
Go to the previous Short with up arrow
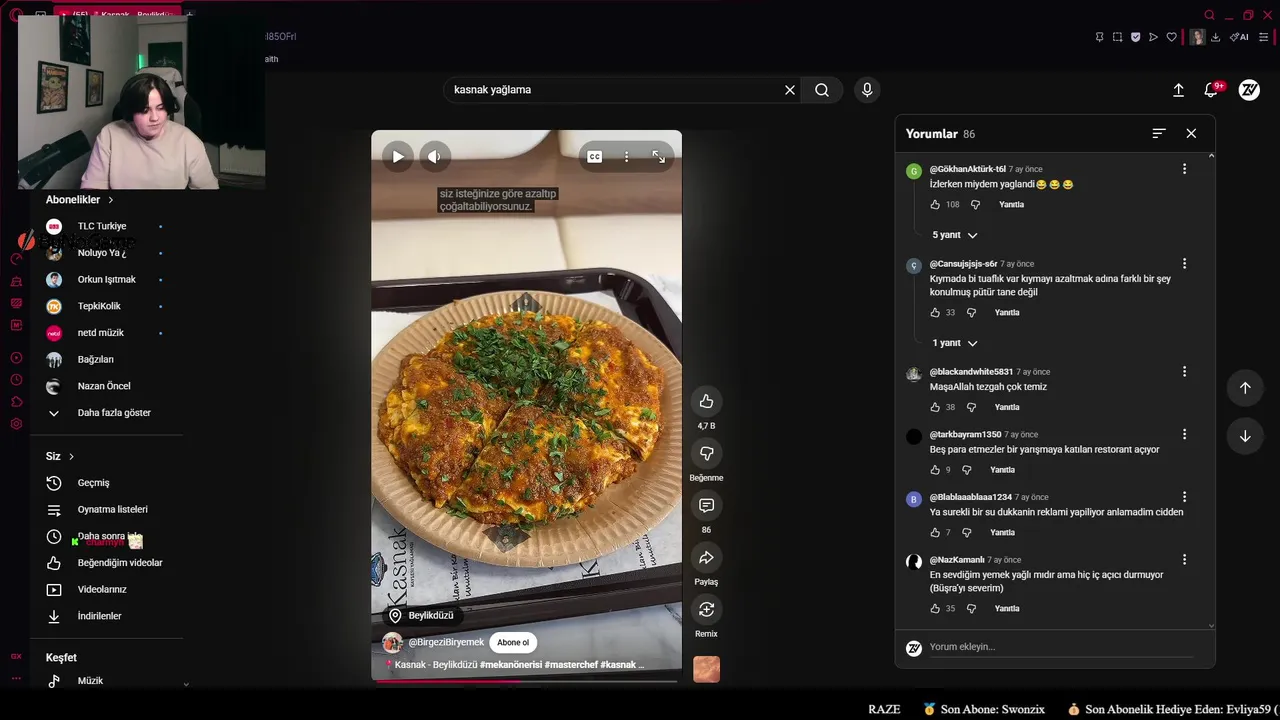pos(1245,388)
